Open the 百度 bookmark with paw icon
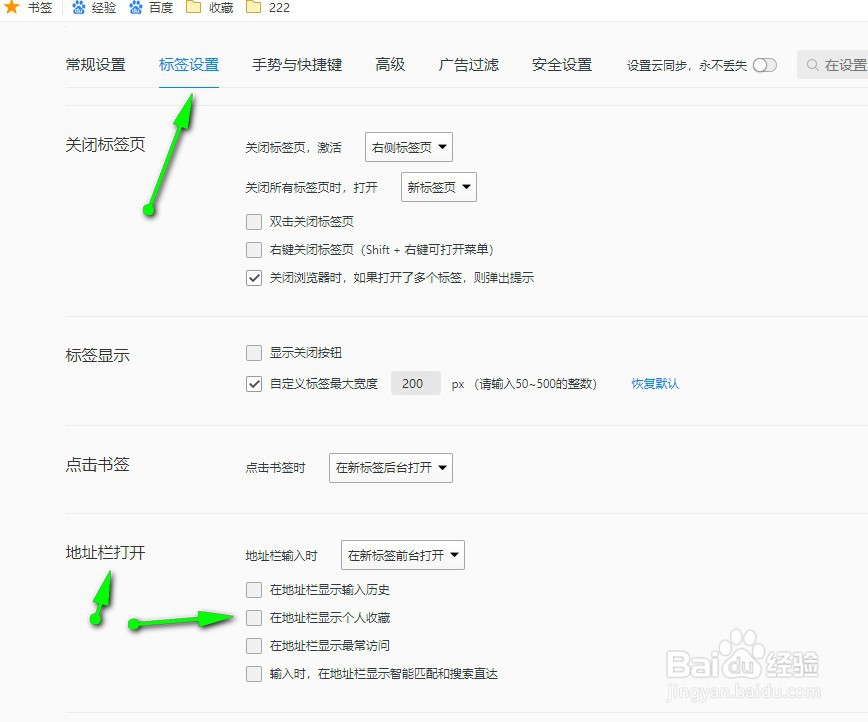 [150, 8]
